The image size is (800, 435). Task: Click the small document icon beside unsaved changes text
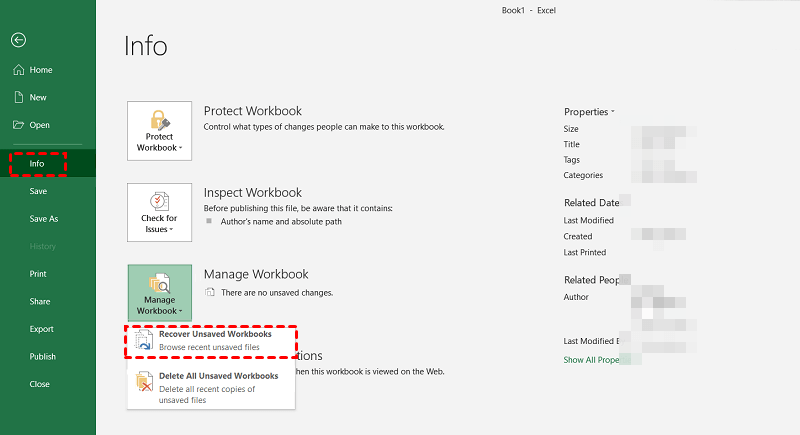209,292
